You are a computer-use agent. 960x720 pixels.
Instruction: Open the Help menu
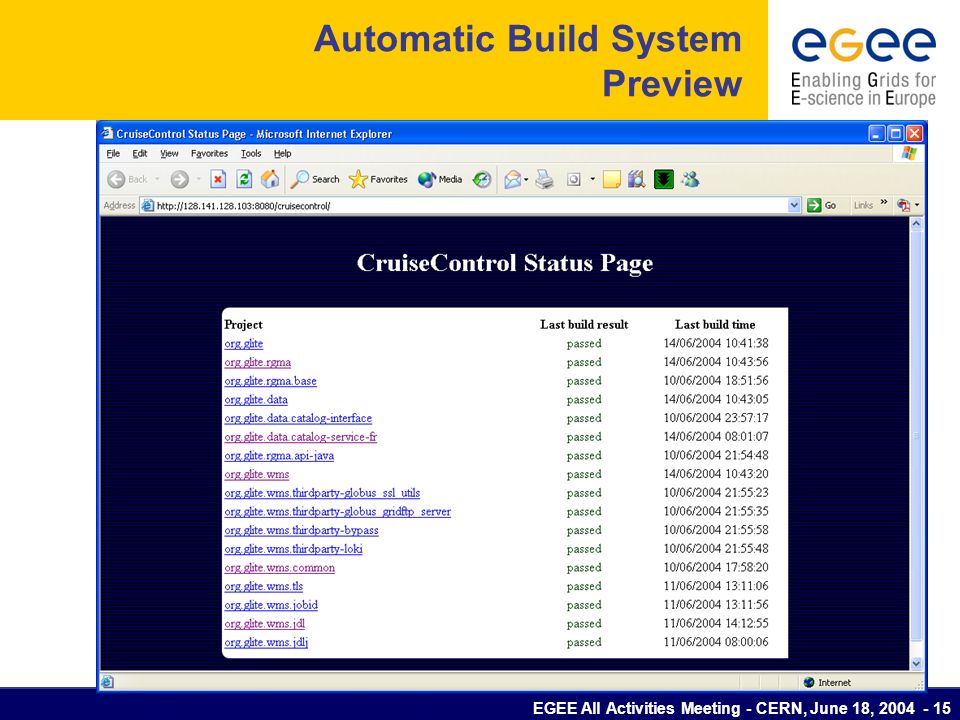click(282, 154)
